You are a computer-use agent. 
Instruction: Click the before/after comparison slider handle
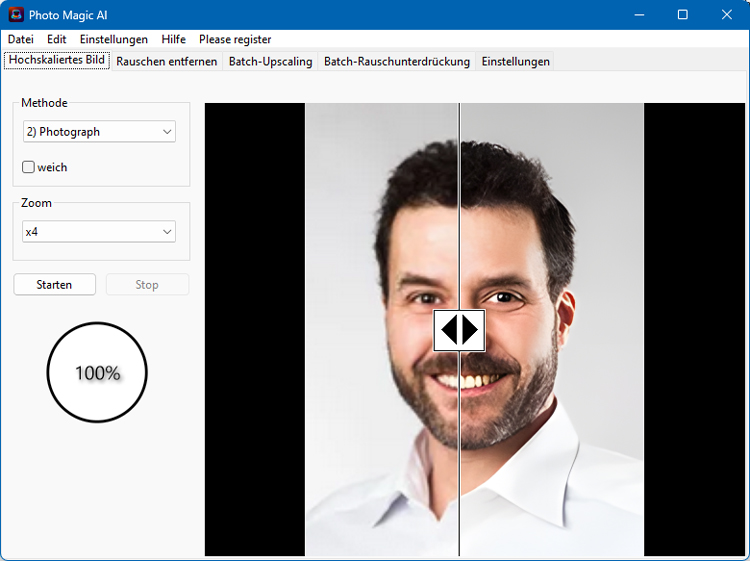pyautogui.click(x=459, y=330)
